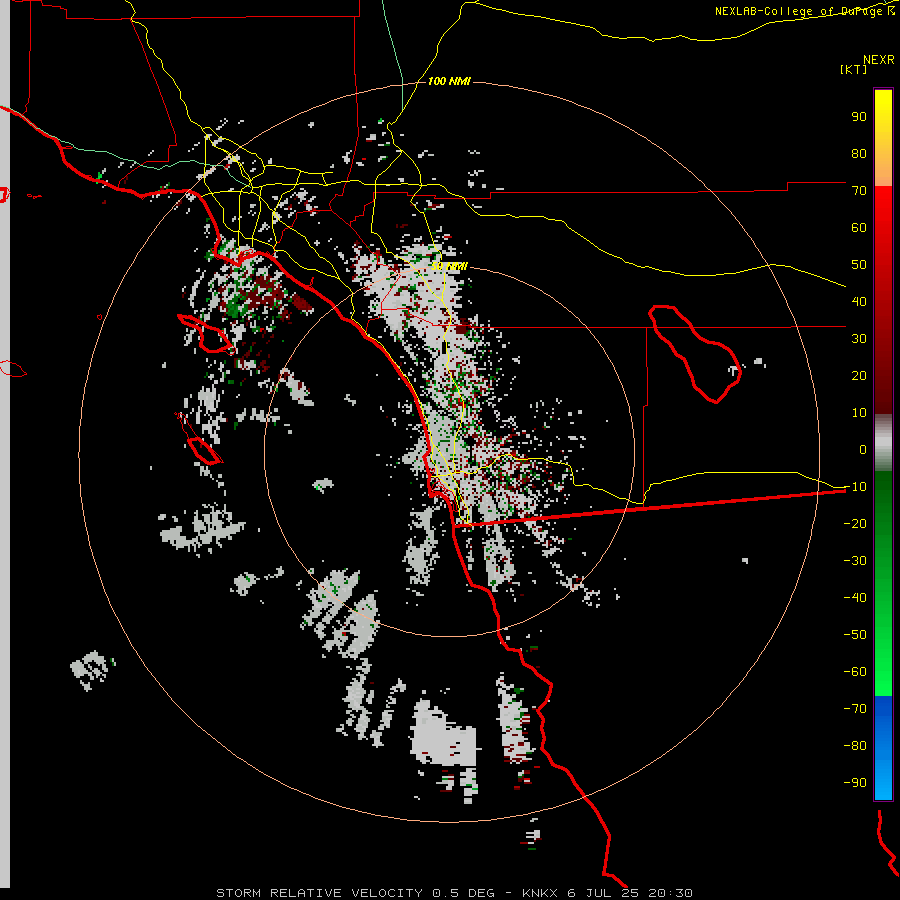Select the 30 scale value label

point(859,339)
